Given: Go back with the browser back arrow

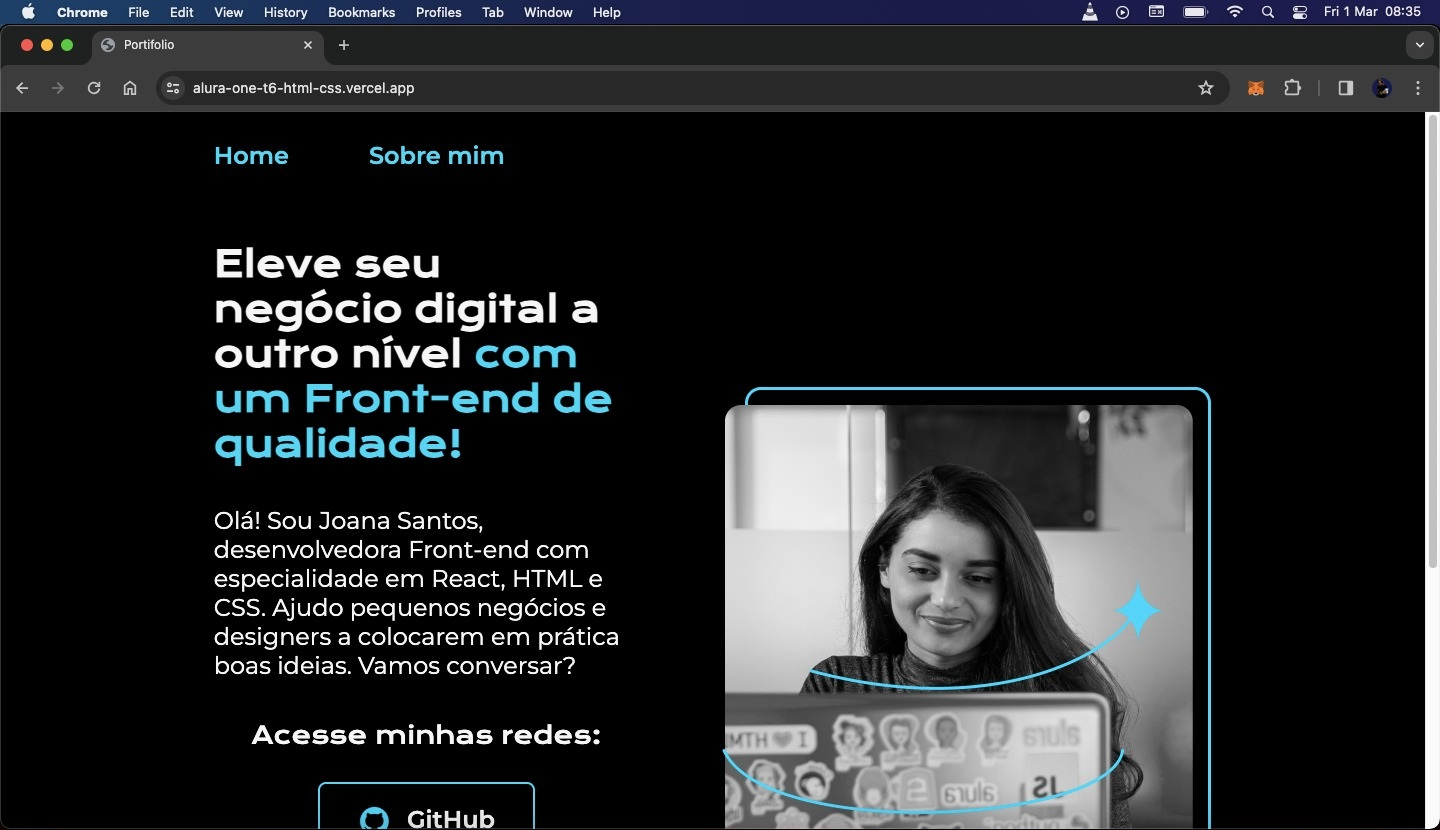Looking at the screenshot, I should (22, 88).
